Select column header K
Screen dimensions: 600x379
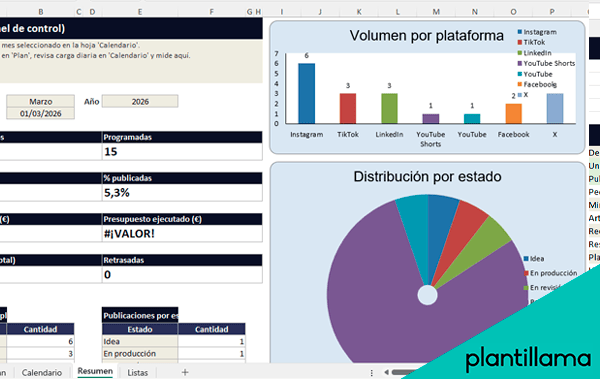click(x=359, y=12)
